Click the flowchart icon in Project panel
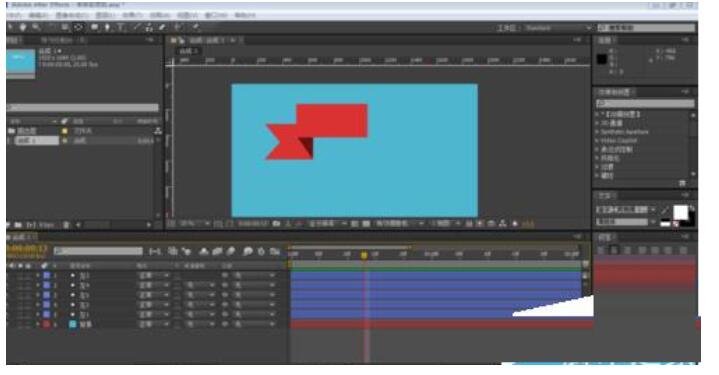719x375 pixels. click(158, 131)
